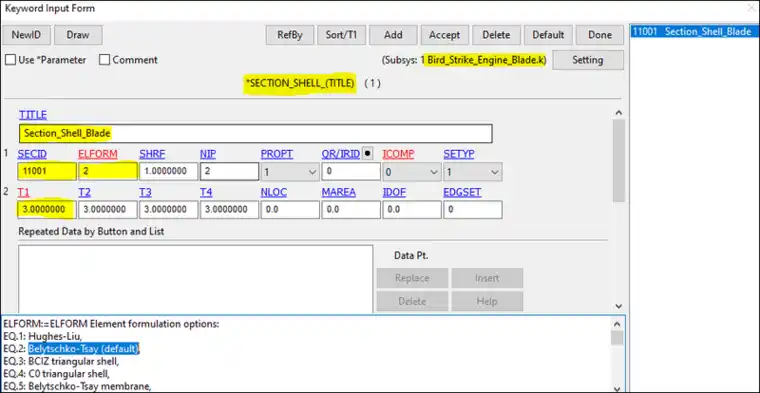Click the T2 link label
Screen dimensions: 760x393
pos(85,192)
